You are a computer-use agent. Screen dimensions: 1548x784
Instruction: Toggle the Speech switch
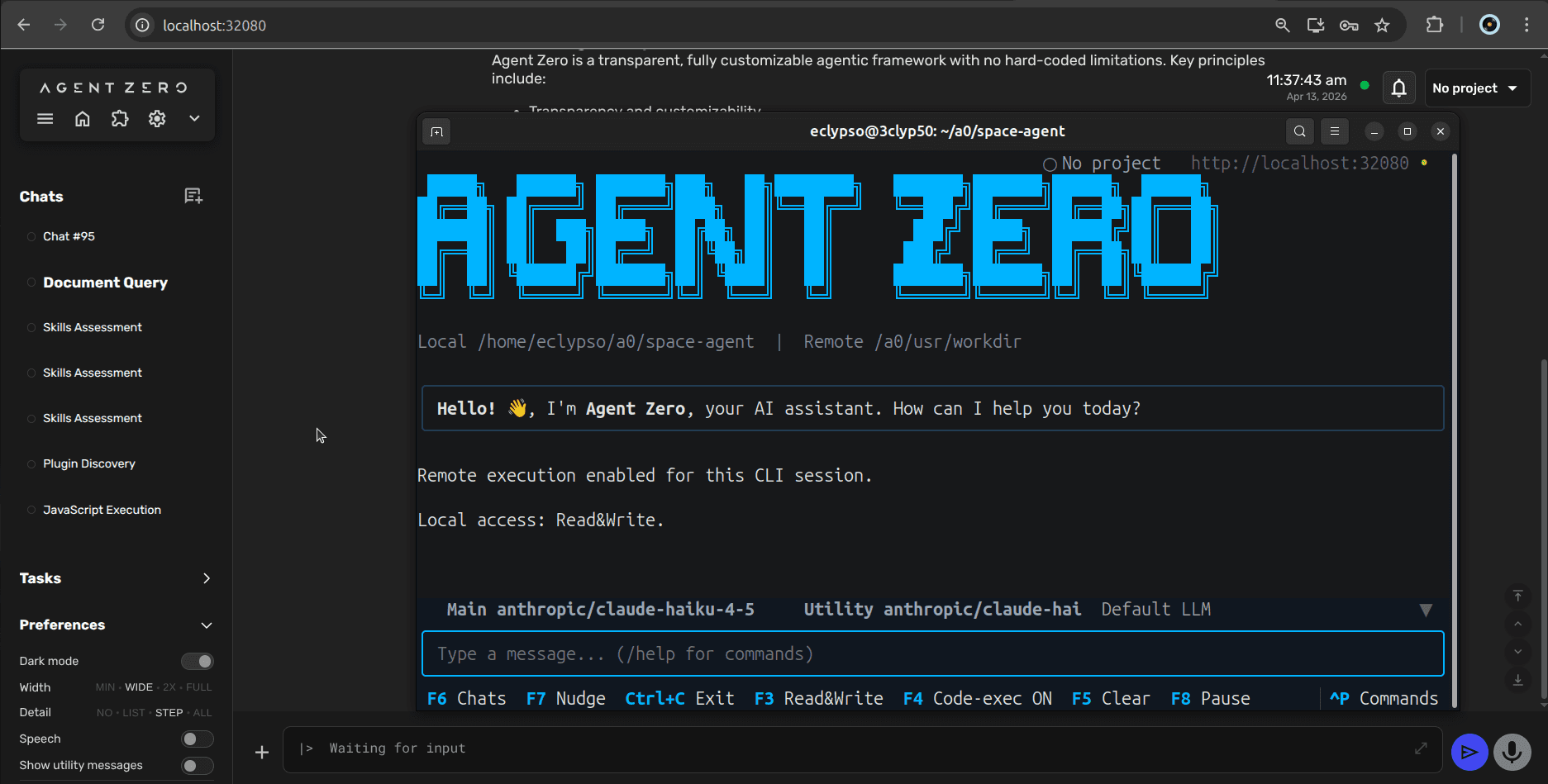198,739
